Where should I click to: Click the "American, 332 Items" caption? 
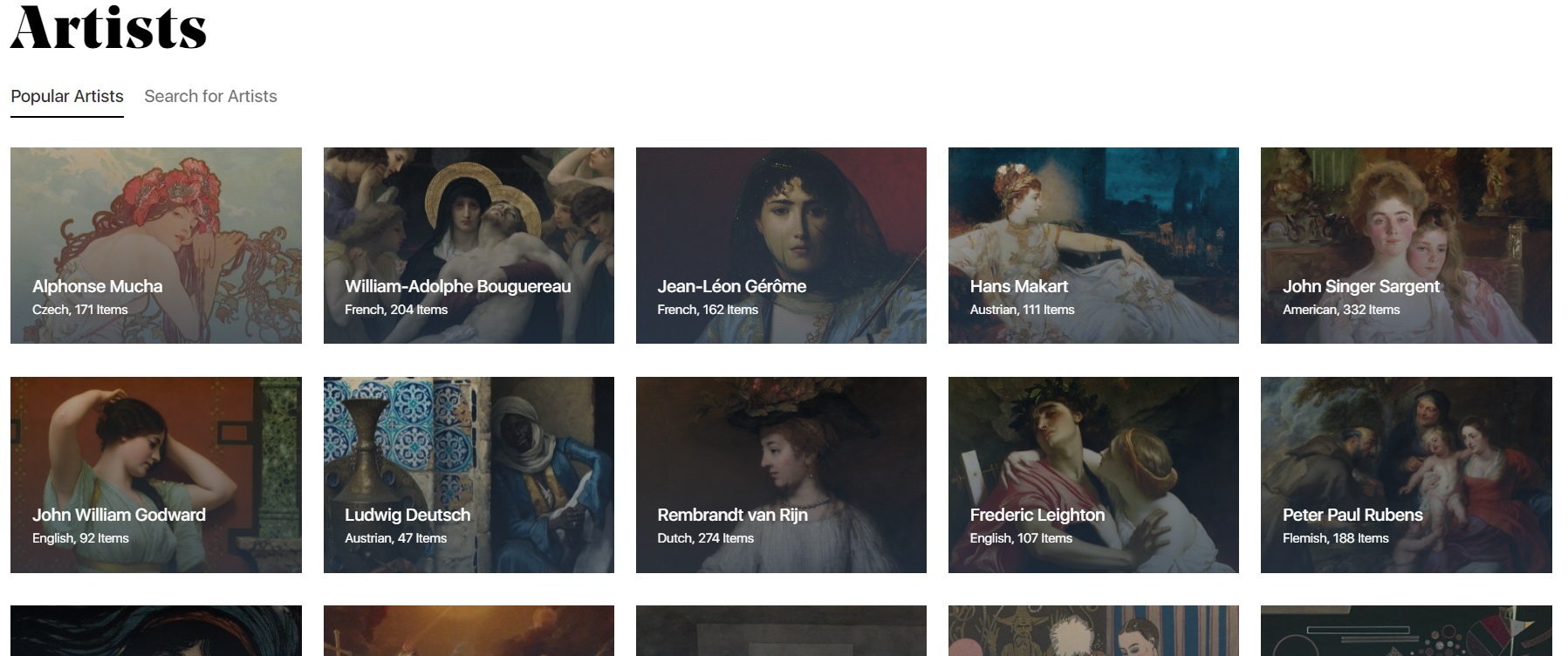pyautogui.click(x=1341, y=310)
